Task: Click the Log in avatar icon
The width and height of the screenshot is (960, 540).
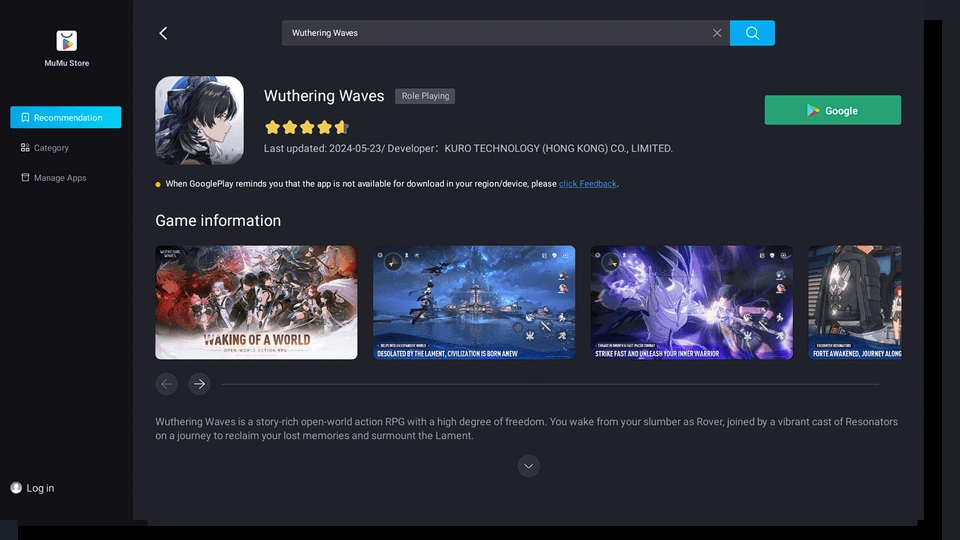Action: point(16,488)
